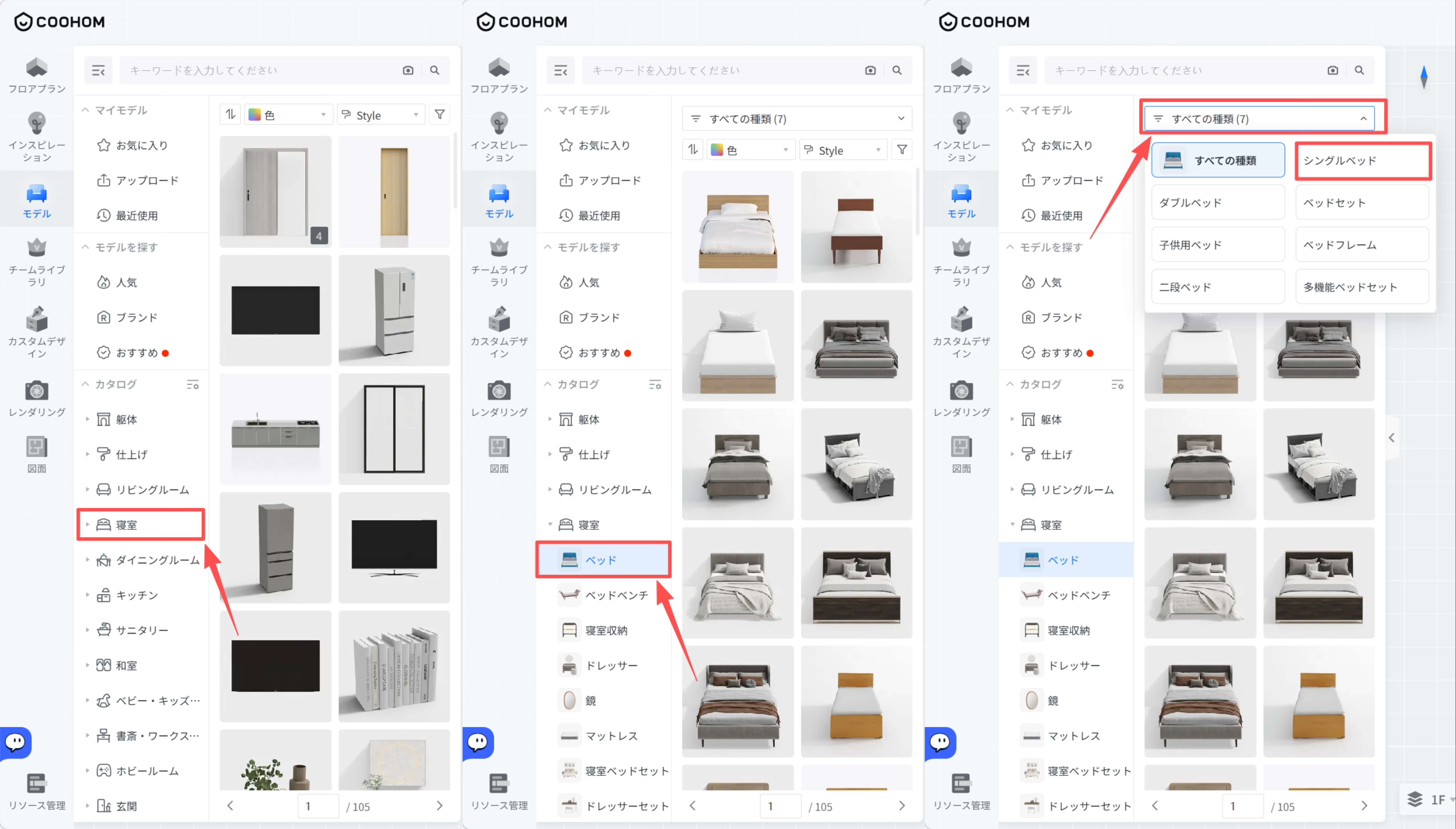This screenshot has height=829, width=1456.
Task: Click the blue compass icon in right panel
Action: pos(1424,77)
